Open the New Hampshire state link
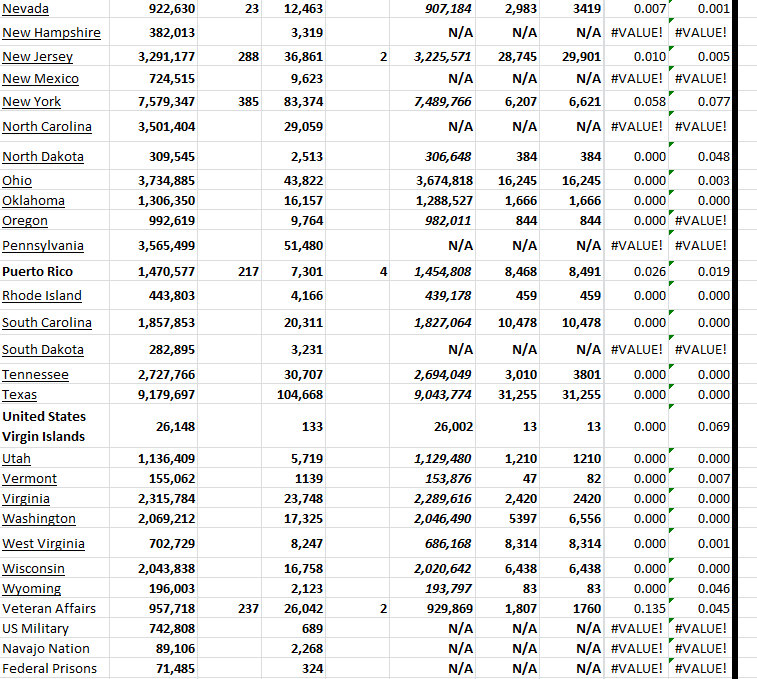757x679 pixels. coord(51,32)
